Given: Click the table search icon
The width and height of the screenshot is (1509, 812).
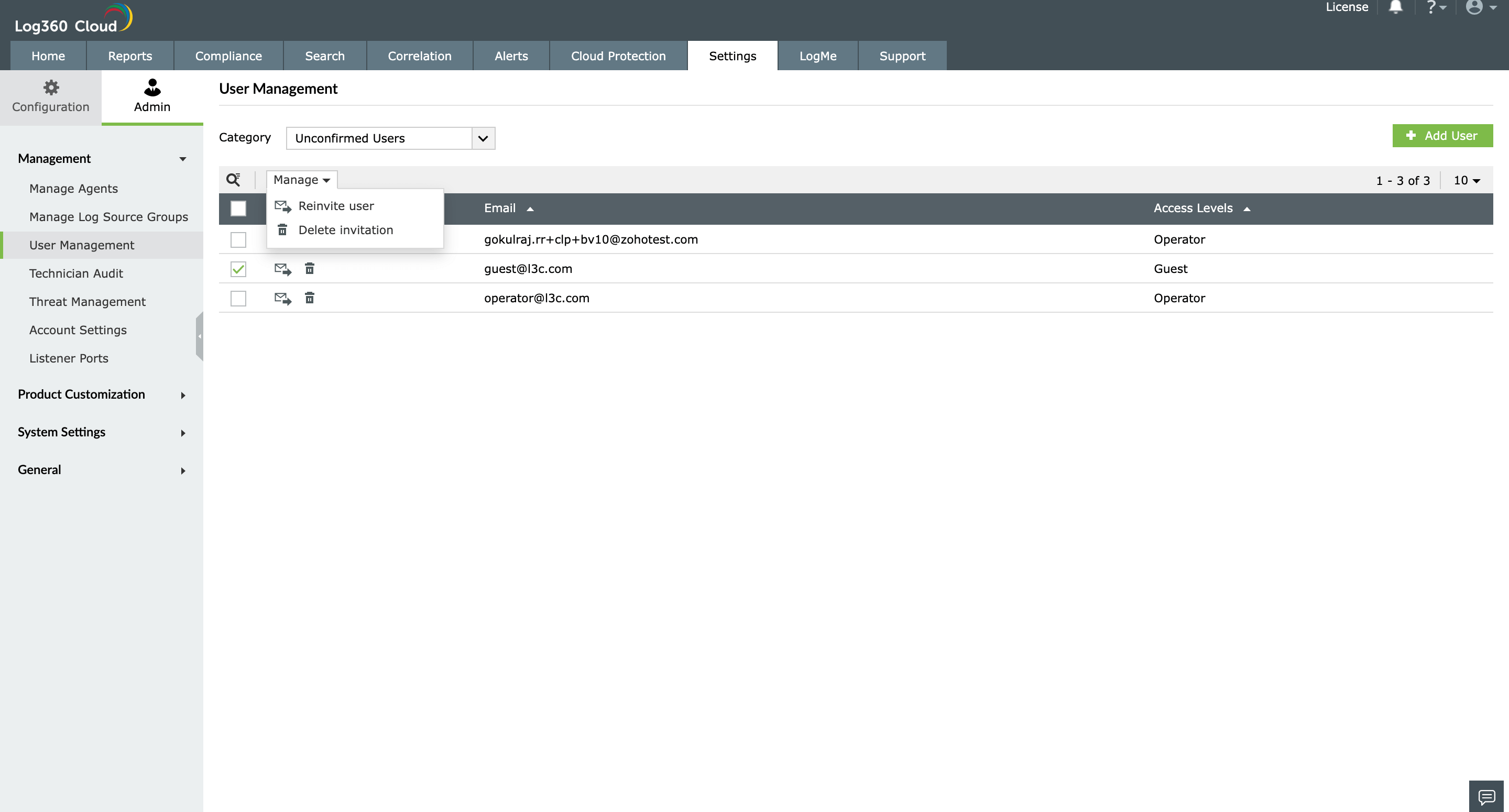Looking at the screenshot, I should pyautogui.click(x=234, y=180).
